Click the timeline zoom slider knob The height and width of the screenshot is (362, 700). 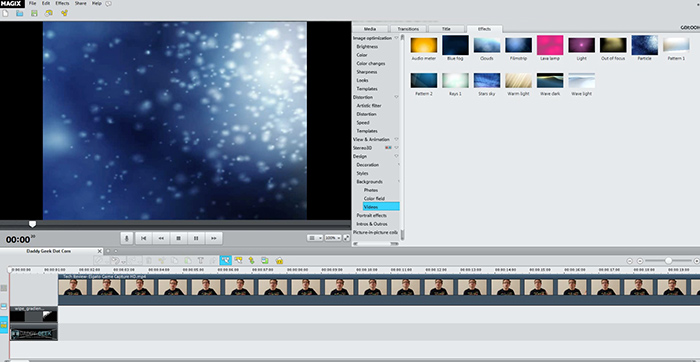coord(668,261)
